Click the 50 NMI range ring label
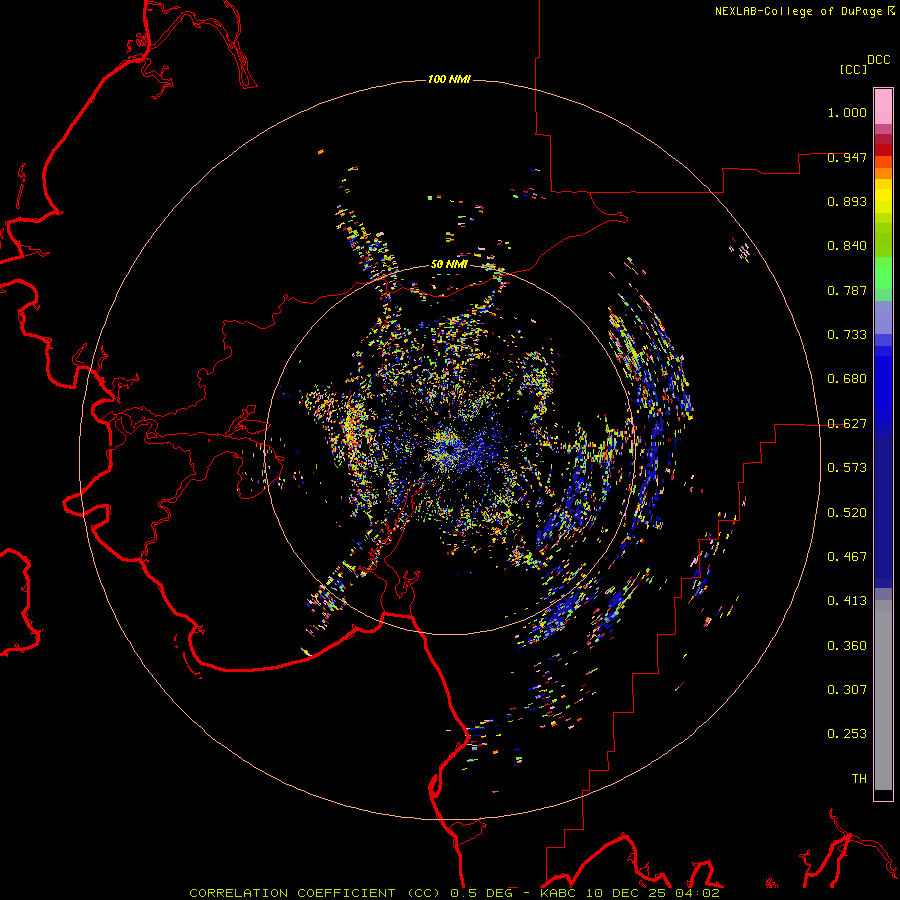The image size is (900, 900). pos(449,264)
